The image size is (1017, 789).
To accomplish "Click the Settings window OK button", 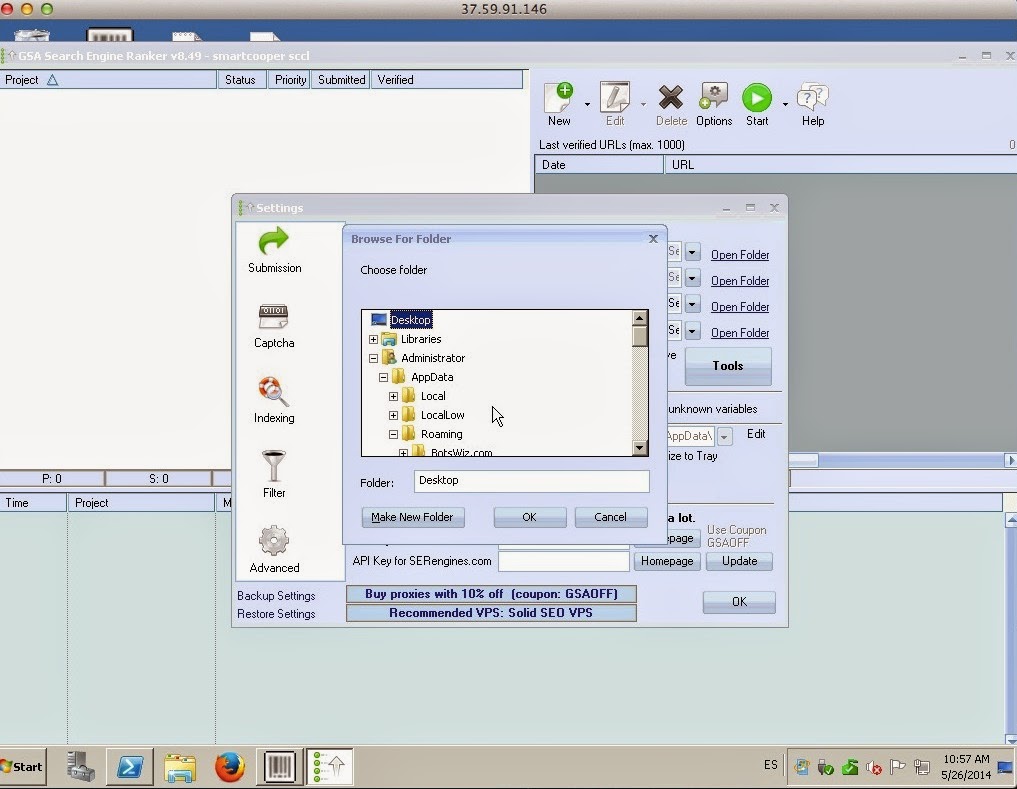I will tap(739, 601).
